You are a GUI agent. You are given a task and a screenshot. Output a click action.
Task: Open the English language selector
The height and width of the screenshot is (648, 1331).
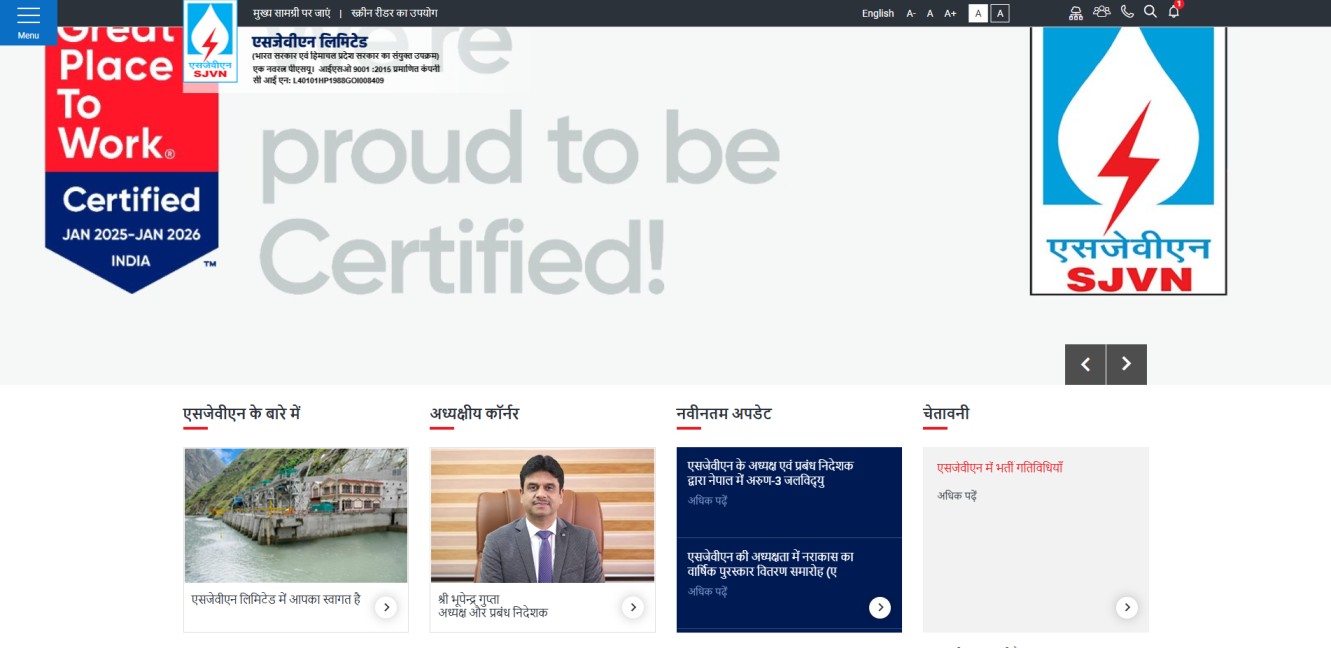tap(877, 13)
